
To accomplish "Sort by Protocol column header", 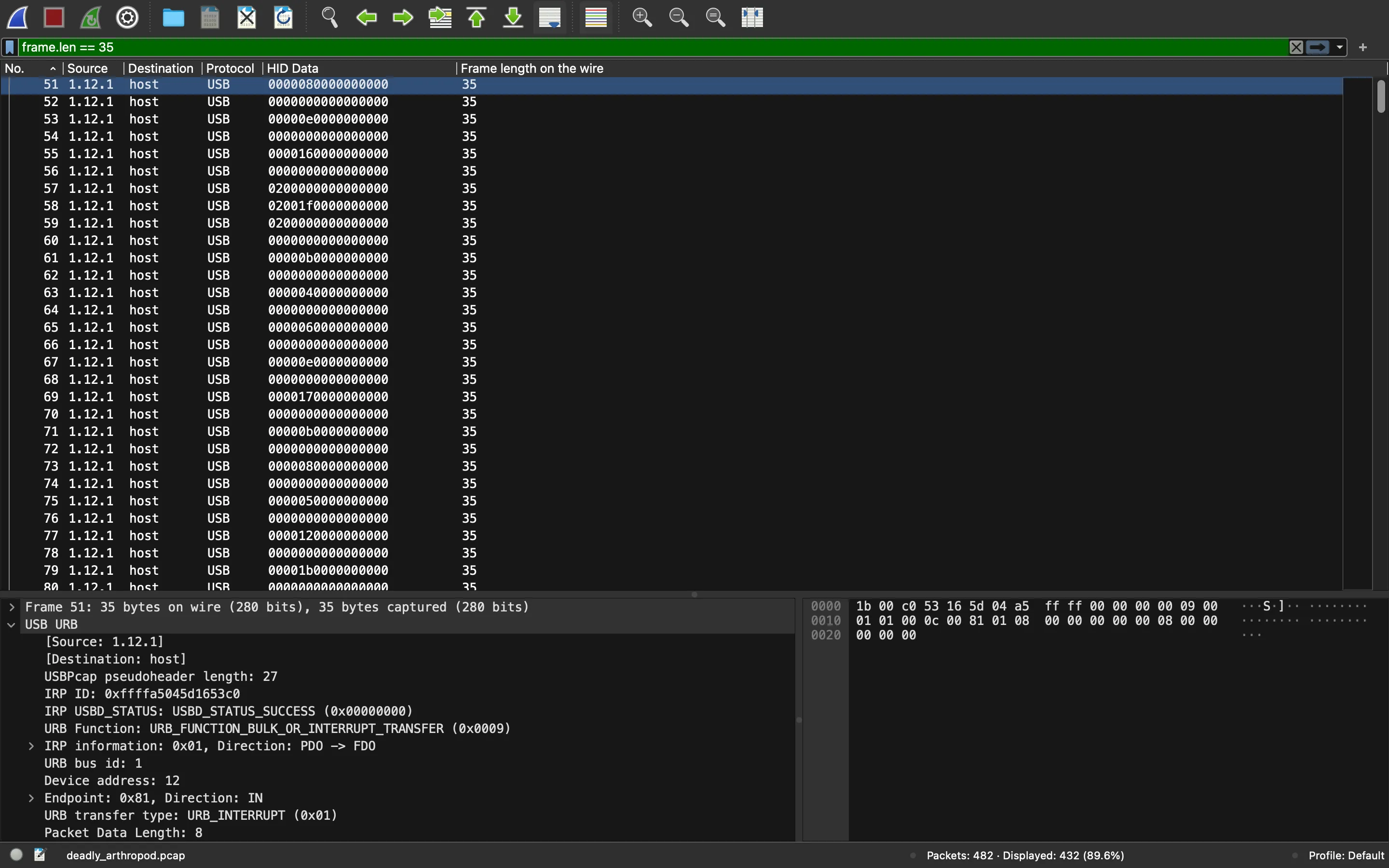I will pos(232,68).
